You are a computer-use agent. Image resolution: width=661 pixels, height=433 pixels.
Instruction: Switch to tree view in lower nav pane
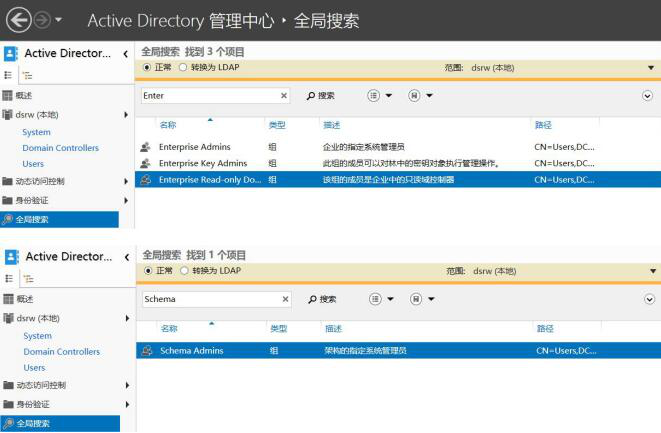point(28,279)
